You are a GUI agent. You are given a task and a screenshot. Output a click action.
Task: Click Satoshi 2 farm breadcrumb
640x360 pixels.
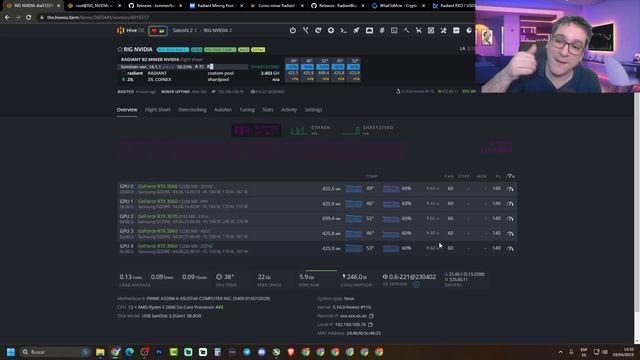tap(184, 30)
